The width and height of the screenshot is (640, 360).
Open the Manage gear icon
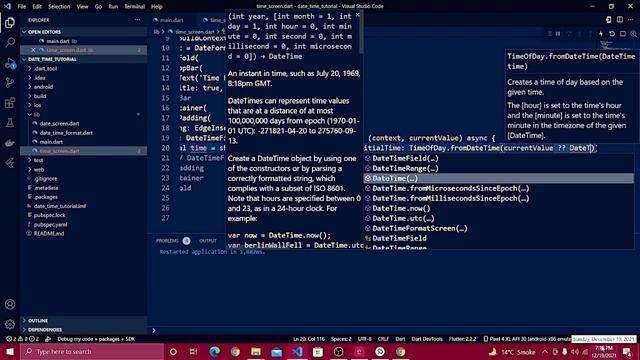(x=10, y=324)
